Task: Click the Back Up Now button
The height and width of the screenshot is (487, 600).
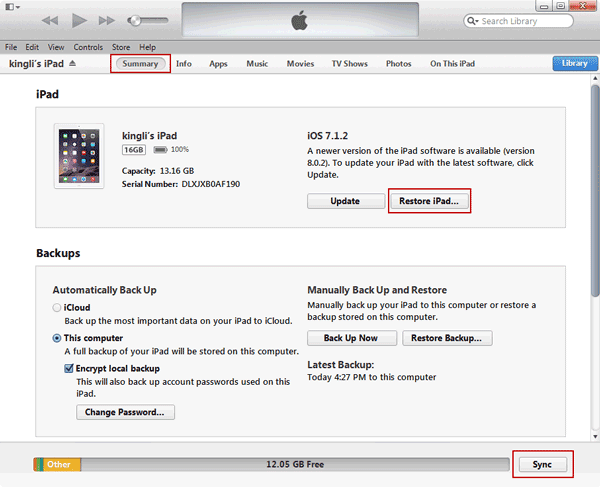Action: (x=352, y=338)
